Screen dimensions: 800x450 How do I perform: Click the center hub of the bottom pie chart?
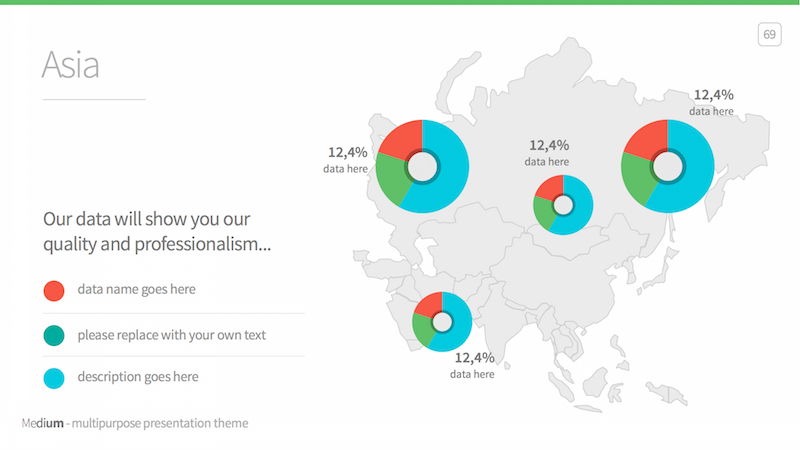click(442, 321)
